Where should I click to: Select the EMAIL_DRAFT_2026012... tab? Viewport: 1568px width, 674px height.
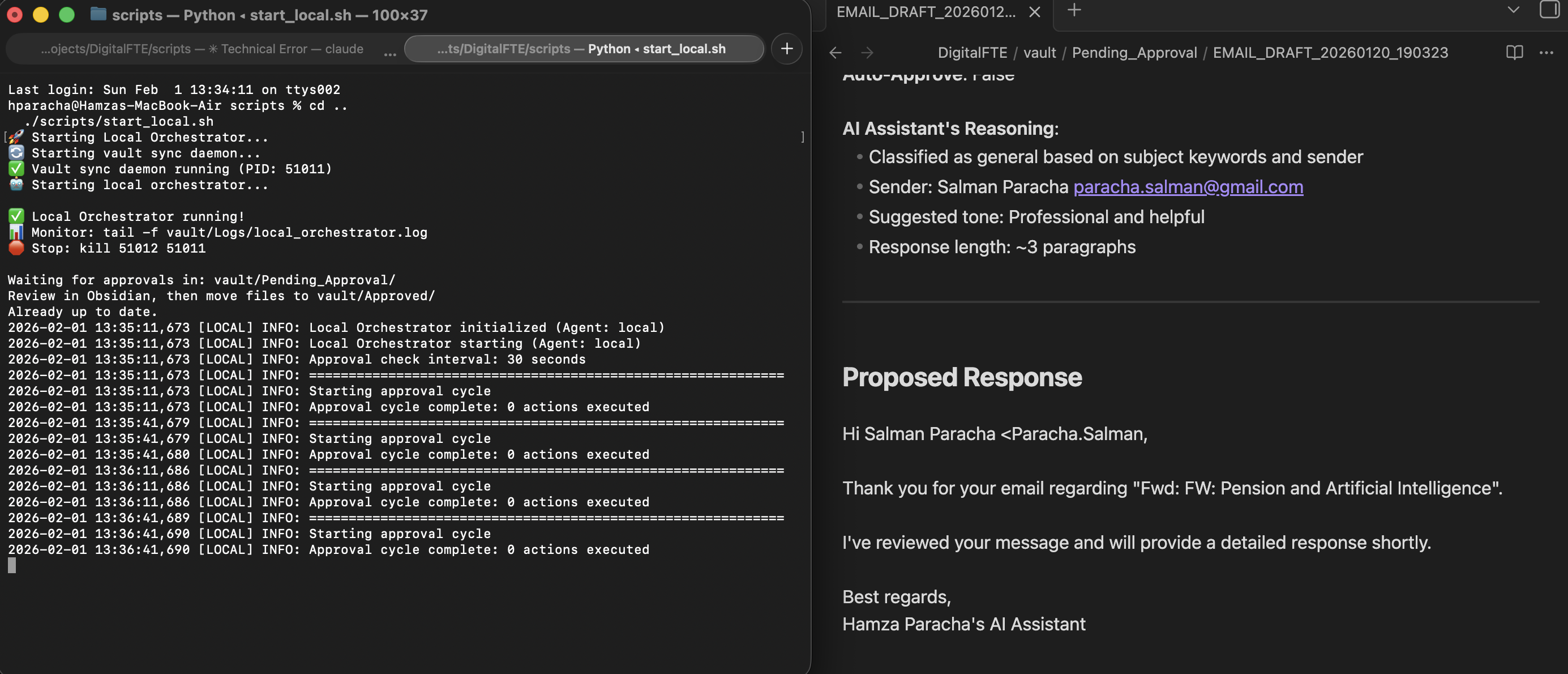pyautogui.click(x=925, y=12)
